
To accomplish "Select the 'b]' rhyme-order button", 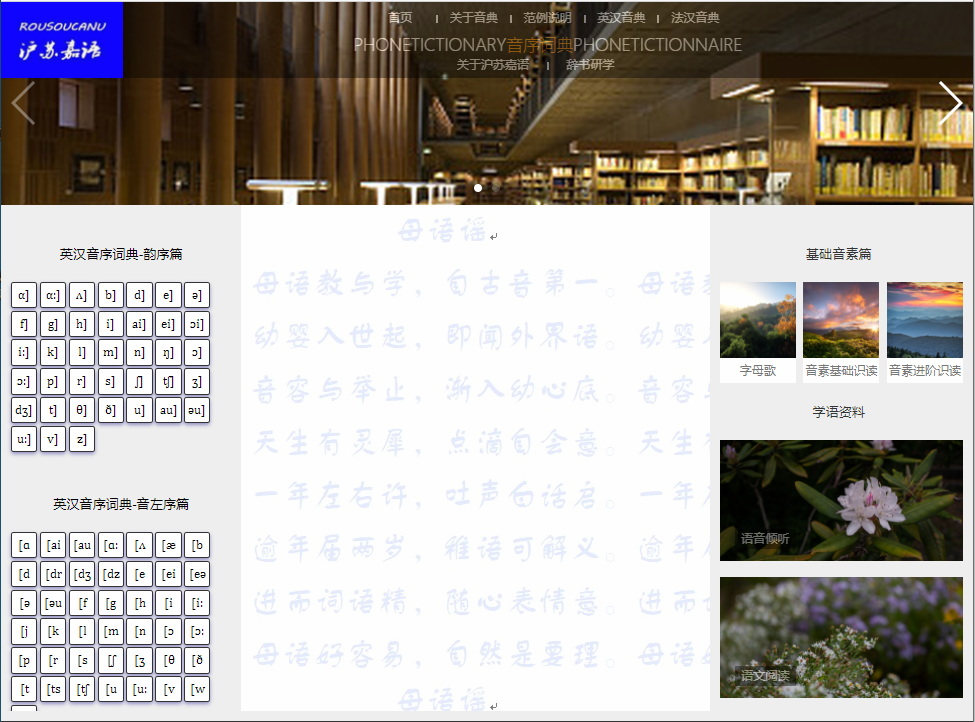I will pyautogui.click(x=110, y=295).
